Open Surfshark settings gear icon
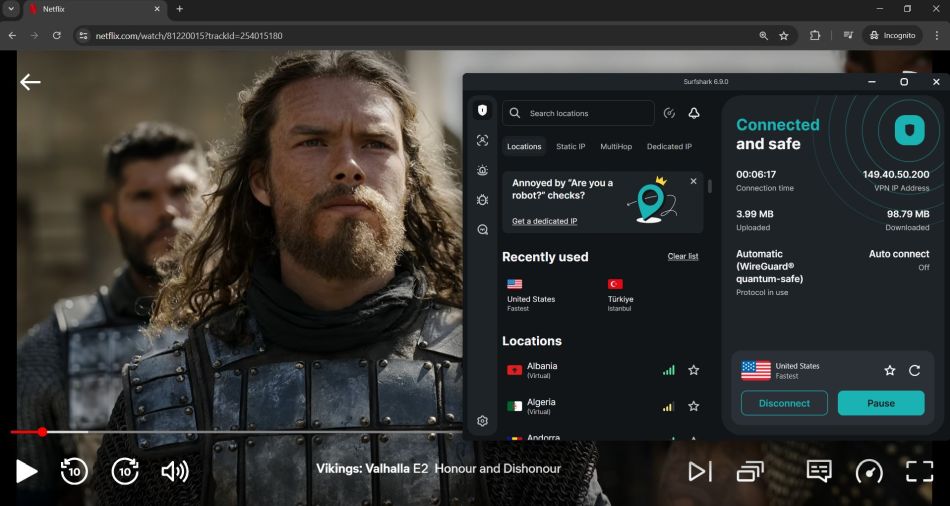 pos(482,421)
